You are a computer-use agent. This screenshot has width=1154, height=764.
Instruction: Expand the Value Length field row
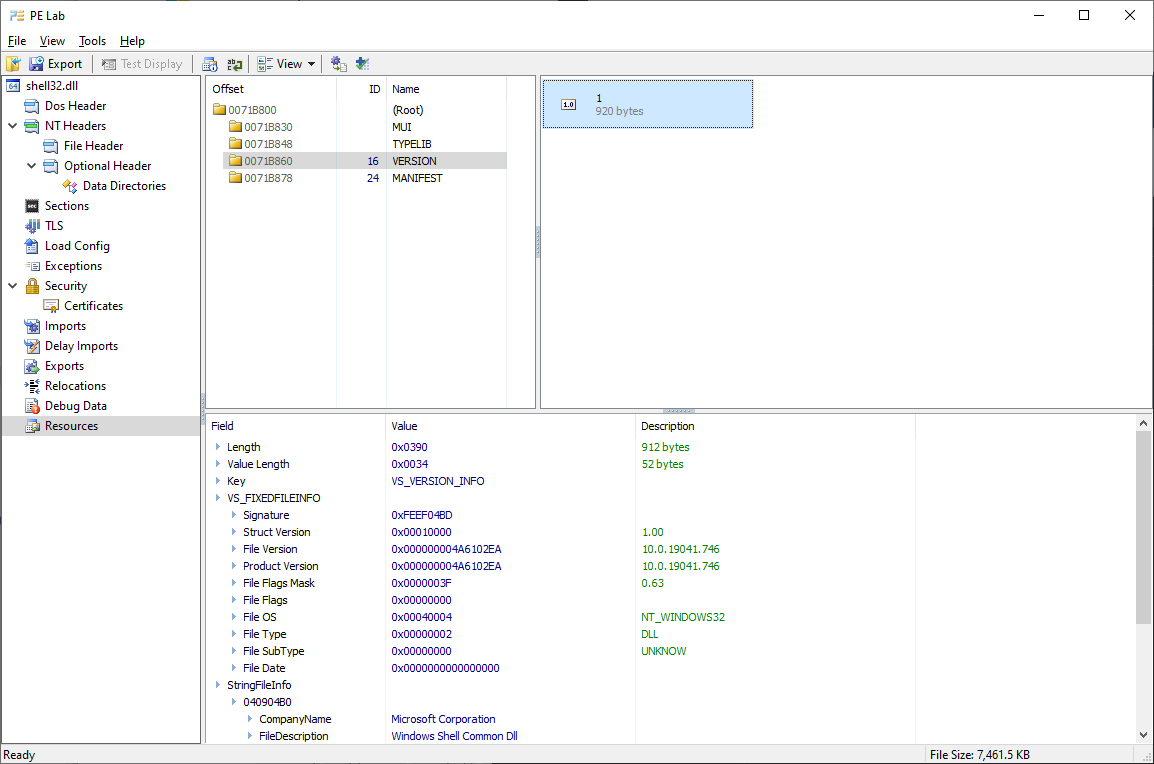tap(218, 464)
